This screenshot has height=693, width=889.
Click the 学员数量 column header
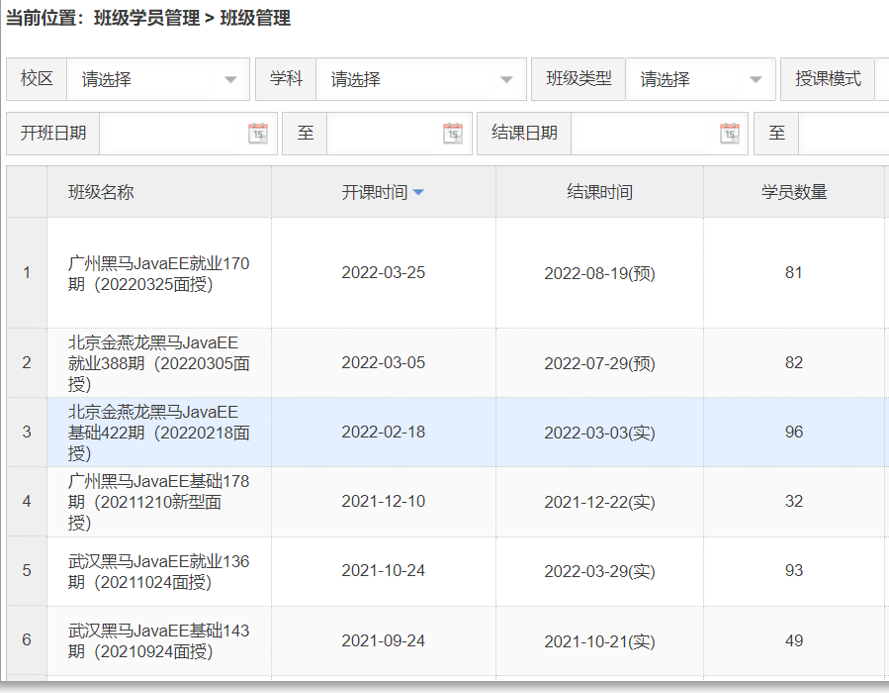pos(794,192)
